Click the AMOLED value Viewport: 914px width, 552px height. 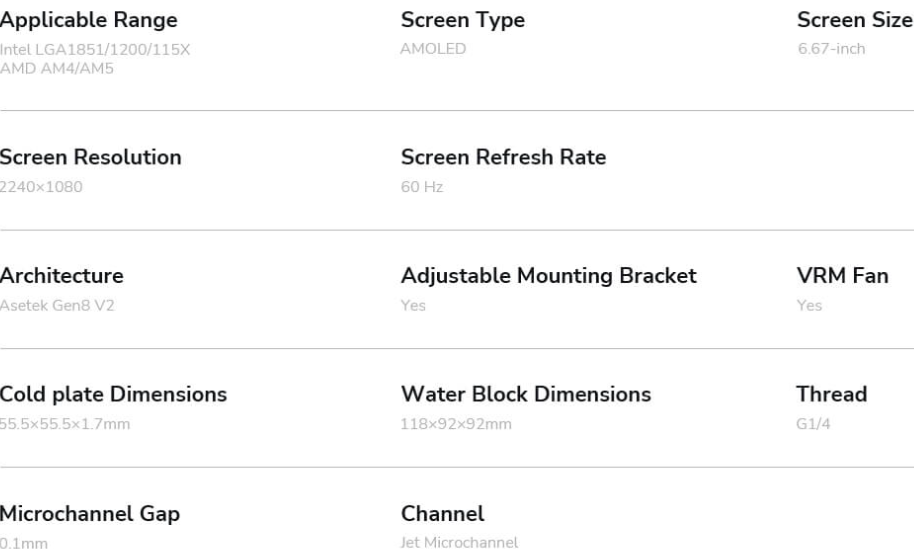(433, 49)
